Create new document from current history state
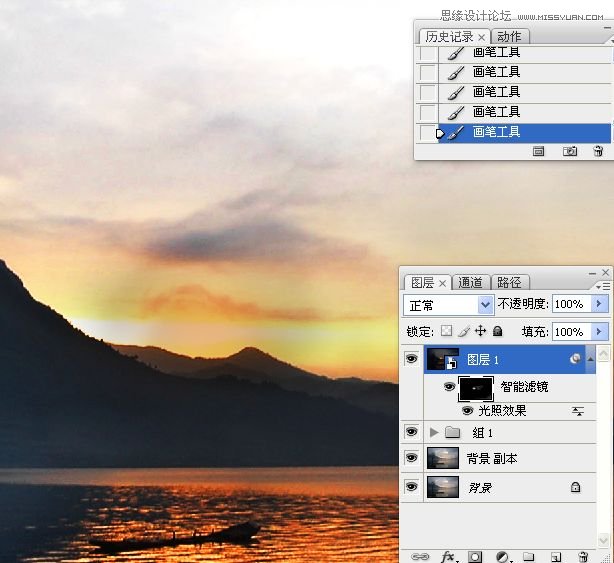The height and width of the screenshot is (563, 614). point(538,151)
